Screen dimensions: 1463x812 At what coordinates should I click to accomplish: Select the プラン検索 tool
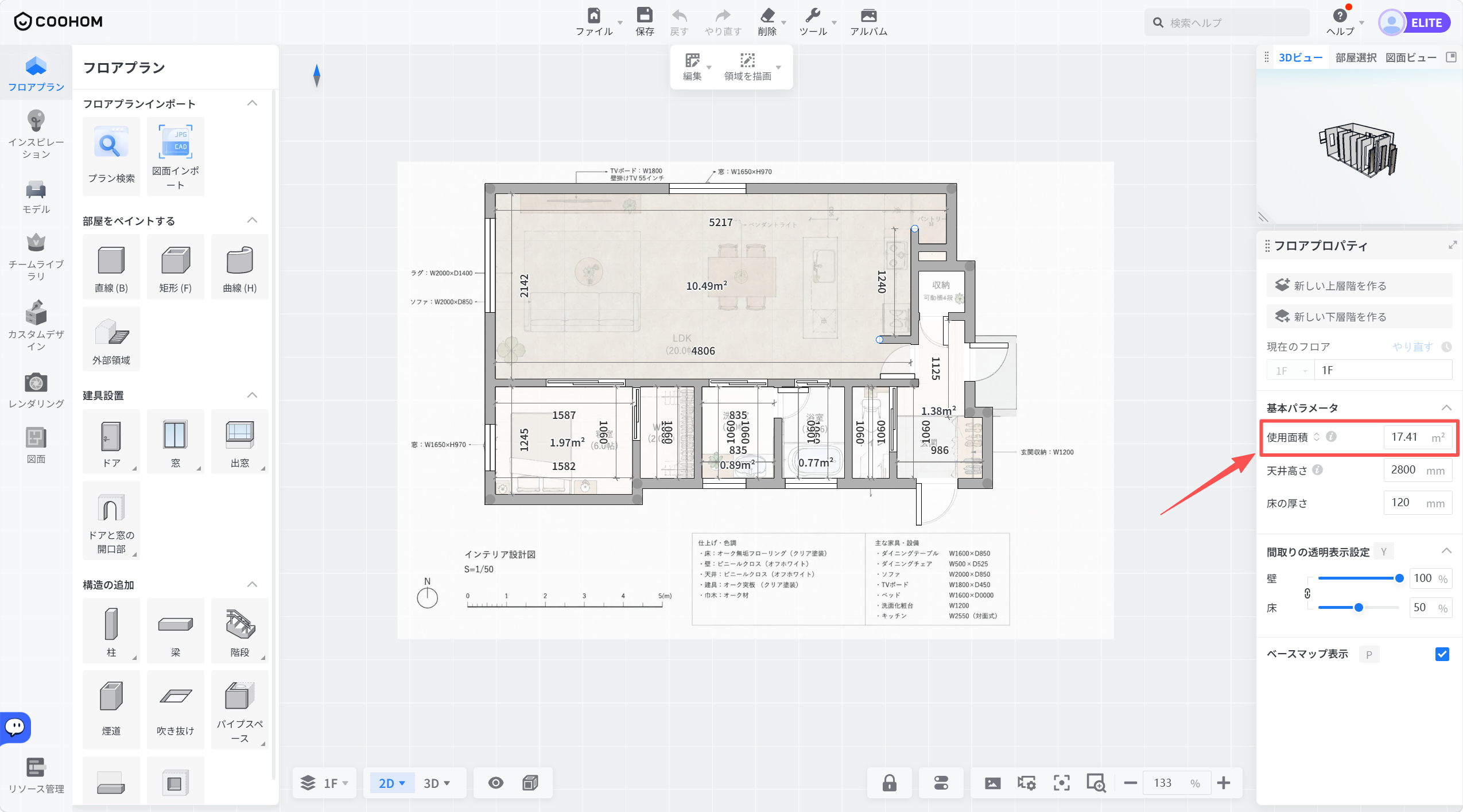111,156
